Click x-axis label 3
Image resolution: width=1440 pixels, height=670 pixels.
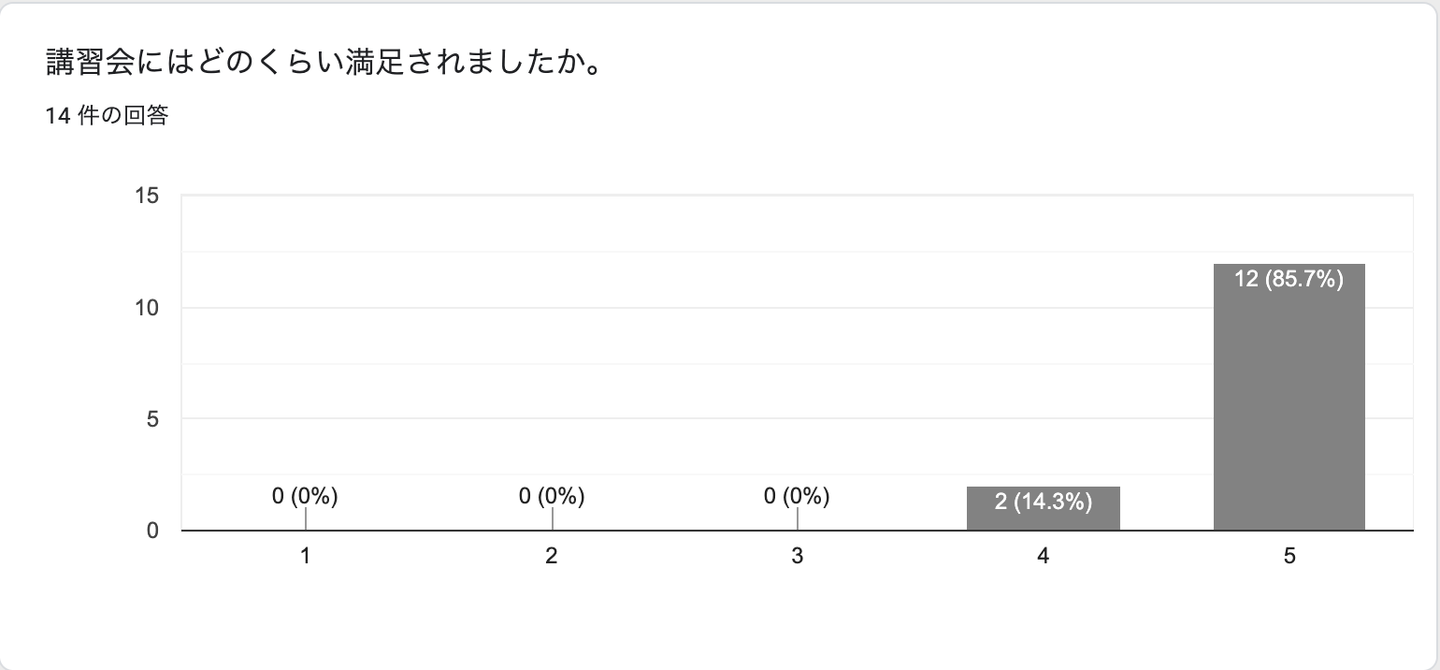[797, 556]
